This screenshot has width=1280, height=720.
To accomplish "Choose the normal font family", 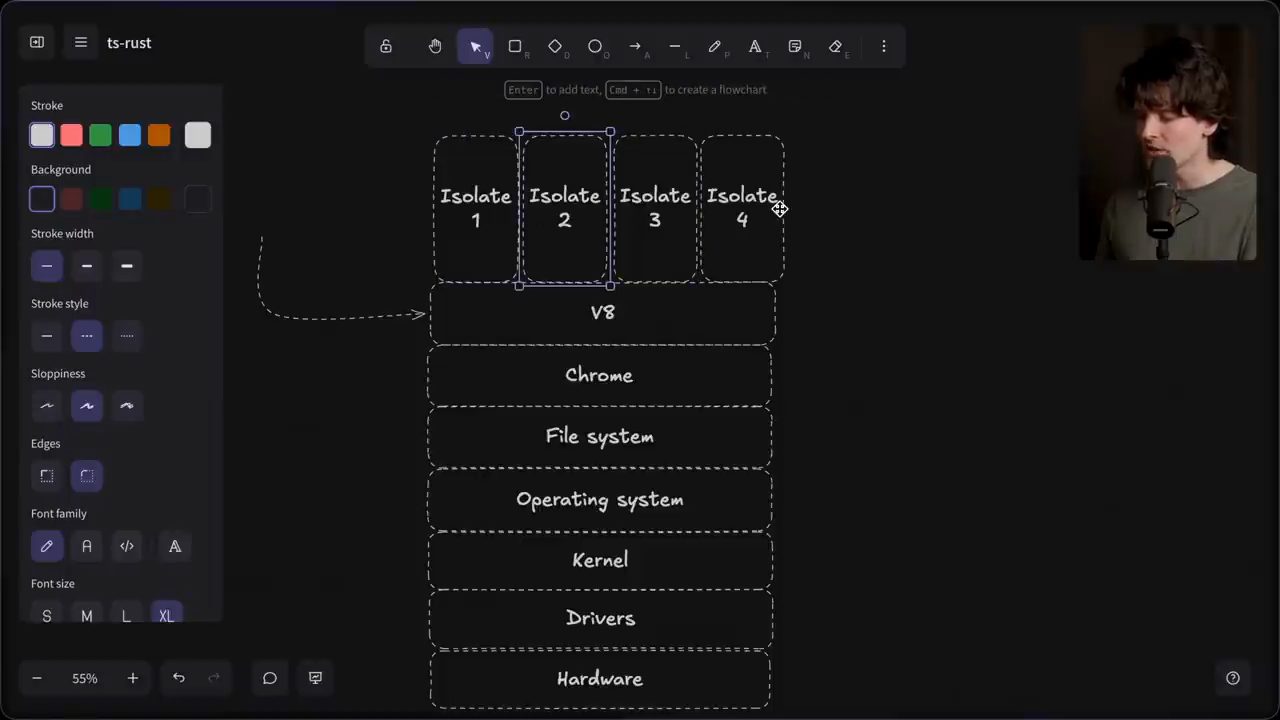I will pyautogui.click(x=87, y=546).
